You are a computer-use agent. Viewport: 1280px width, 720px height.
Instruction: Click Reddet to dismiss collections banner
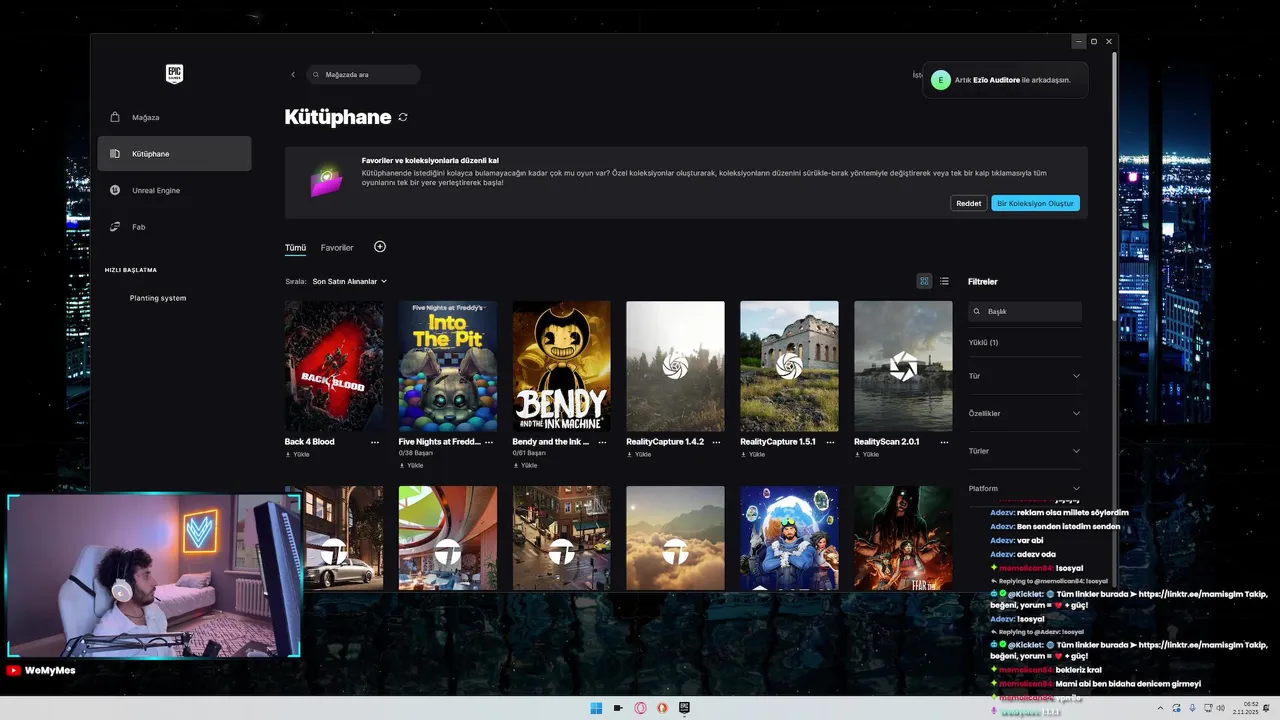click(969, 203)
